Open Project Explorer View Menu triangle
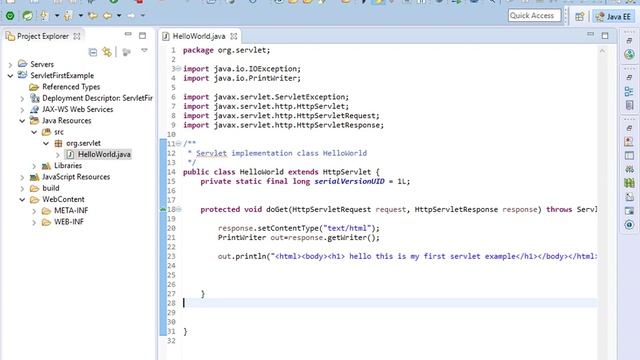 click(x=144, y=51)
